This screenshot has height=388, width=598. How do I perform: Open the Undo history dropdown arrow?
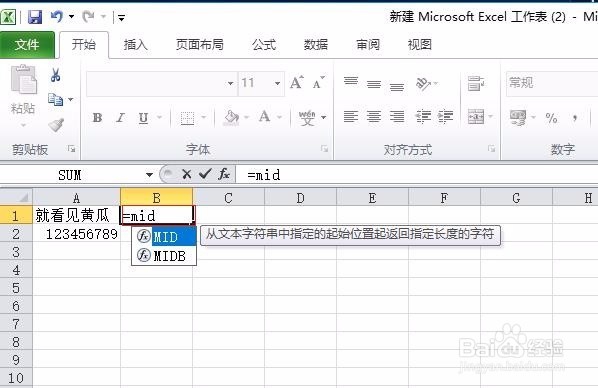71,17
